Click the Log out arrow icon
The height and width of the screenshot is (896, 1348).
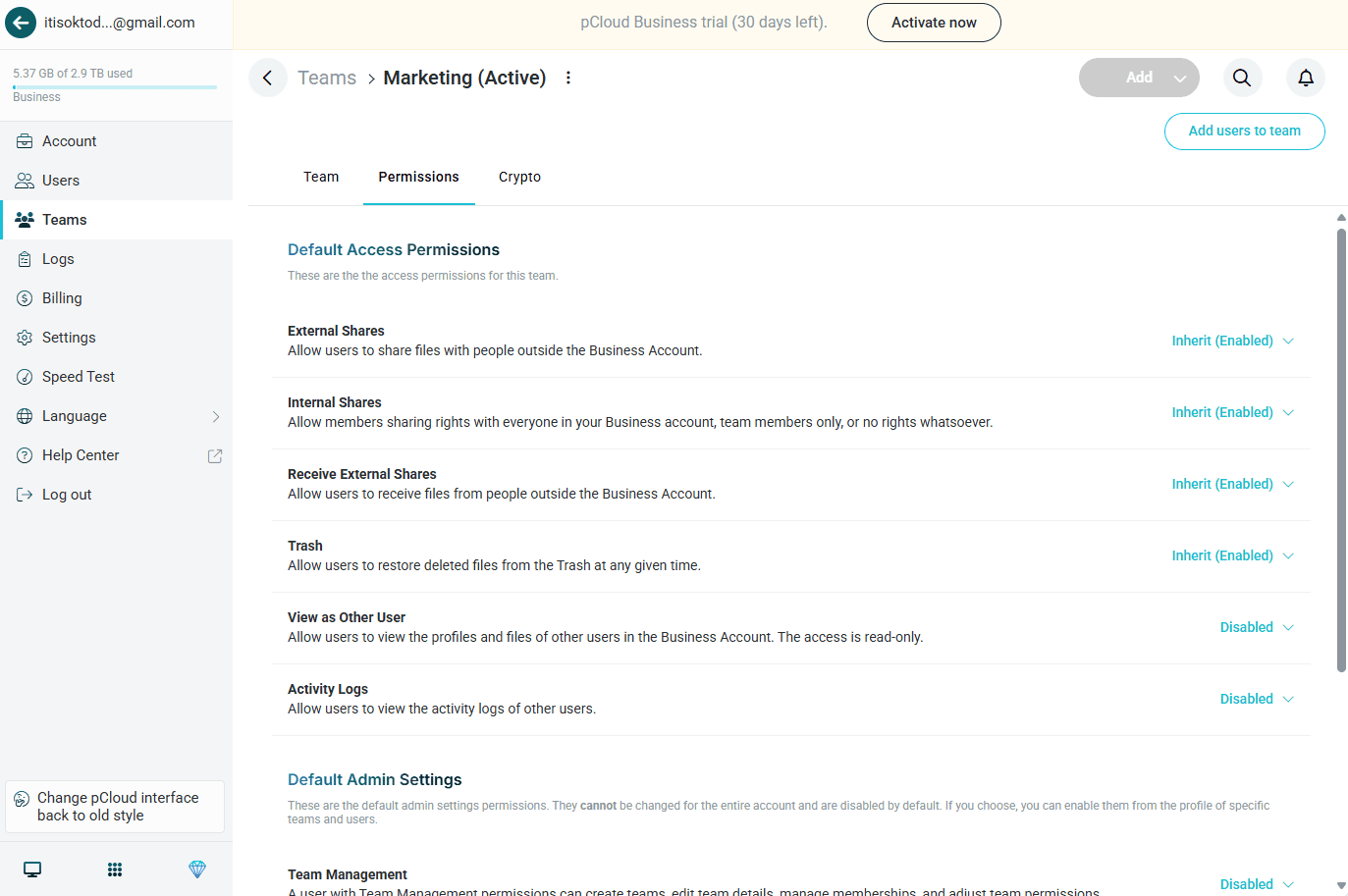click(x=25, y=495)
